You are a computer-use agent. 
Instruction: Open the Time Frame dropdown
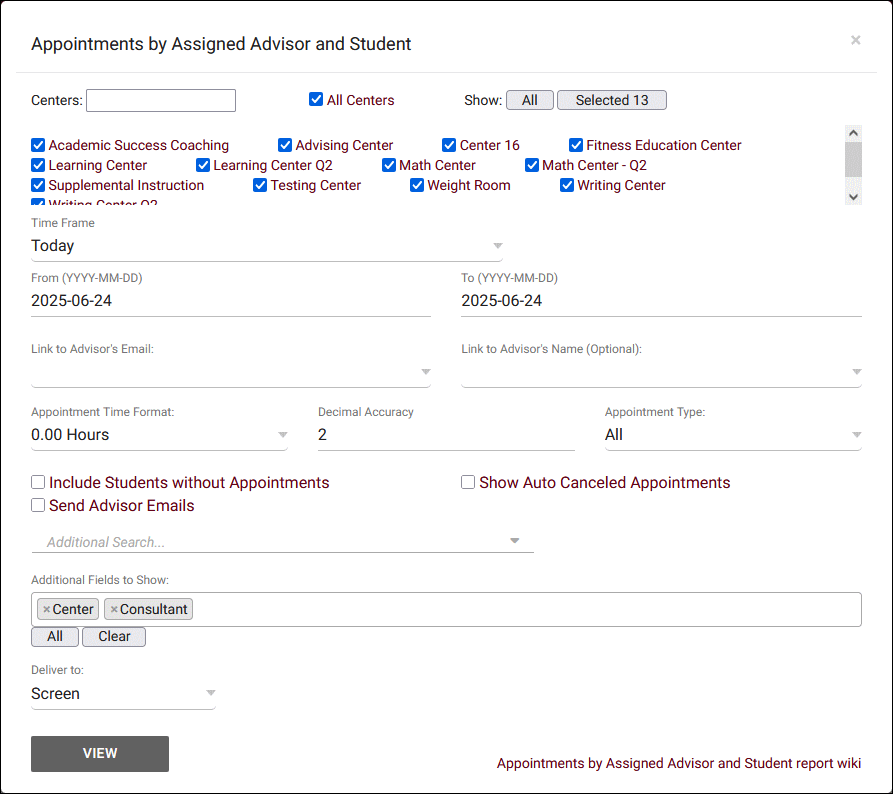[266, 246]
